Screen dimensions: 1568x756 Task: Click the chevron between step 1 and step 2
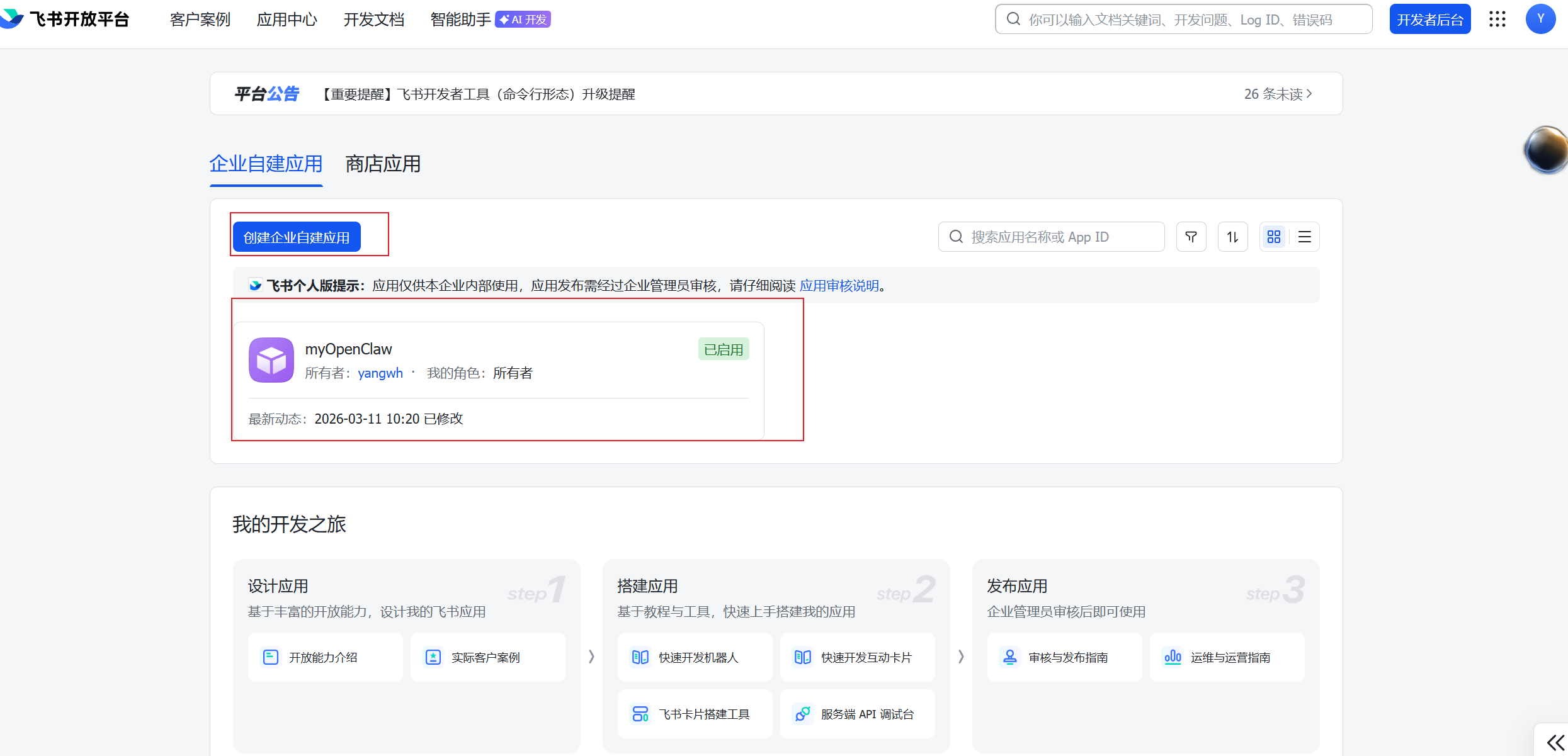[x=591, y=656]
